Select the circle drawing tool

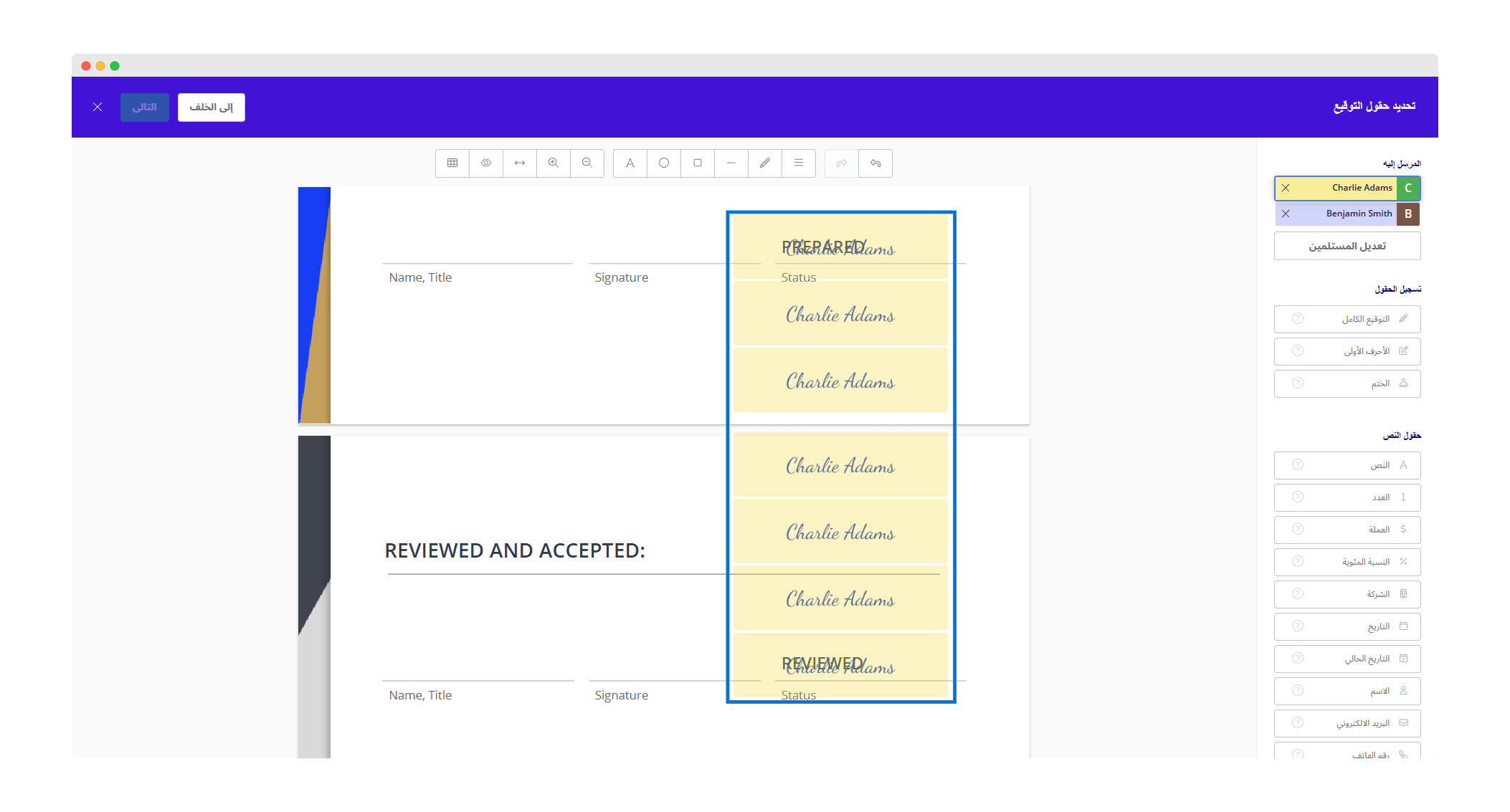pos(663,163)
